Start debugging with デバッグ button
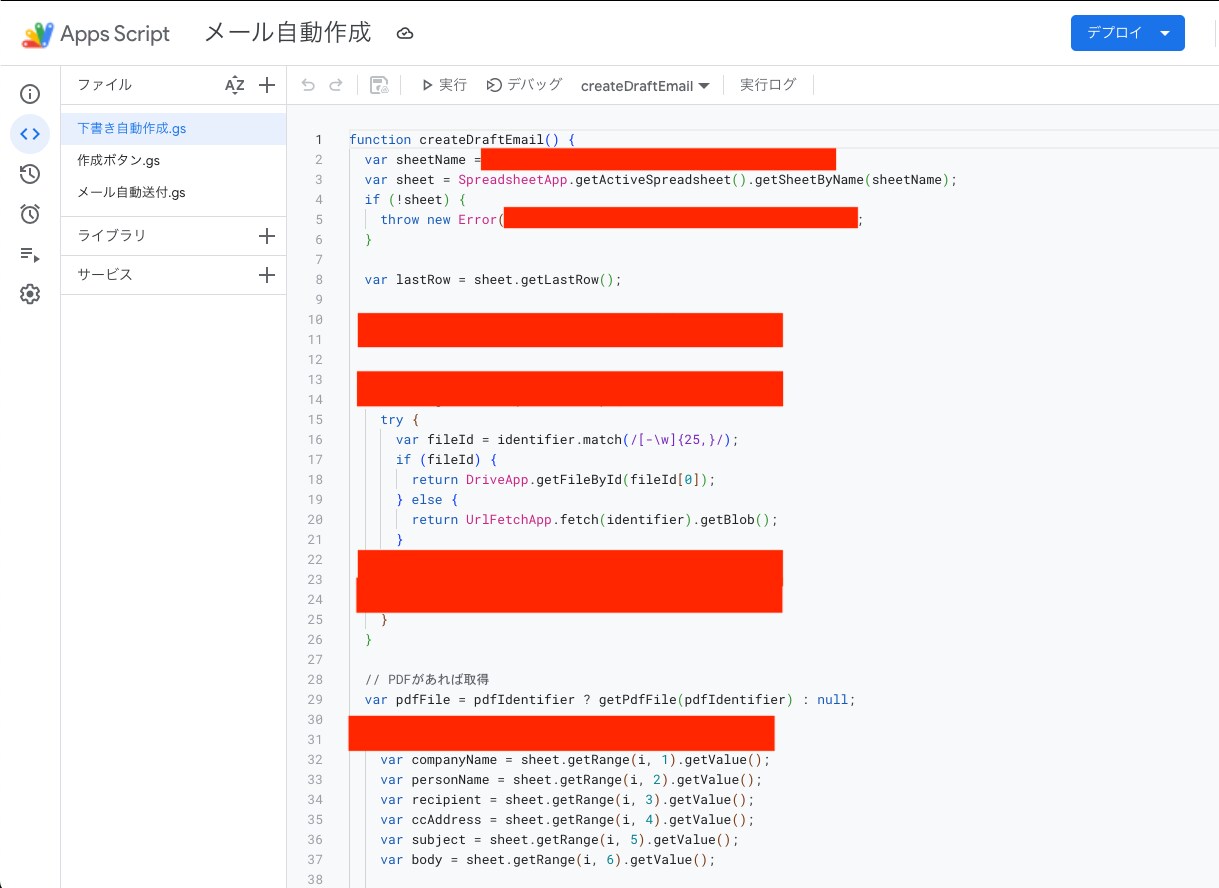The height and width of the screenshot is (888, 1219). [x=524, y=85]
